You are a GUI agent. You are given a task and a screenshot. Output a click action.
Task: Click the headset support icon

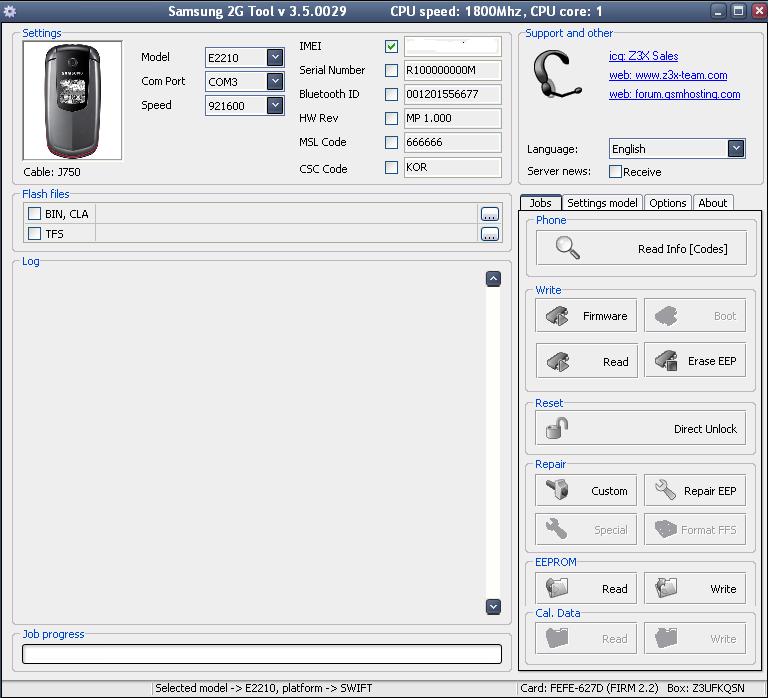tap(557, 74)
